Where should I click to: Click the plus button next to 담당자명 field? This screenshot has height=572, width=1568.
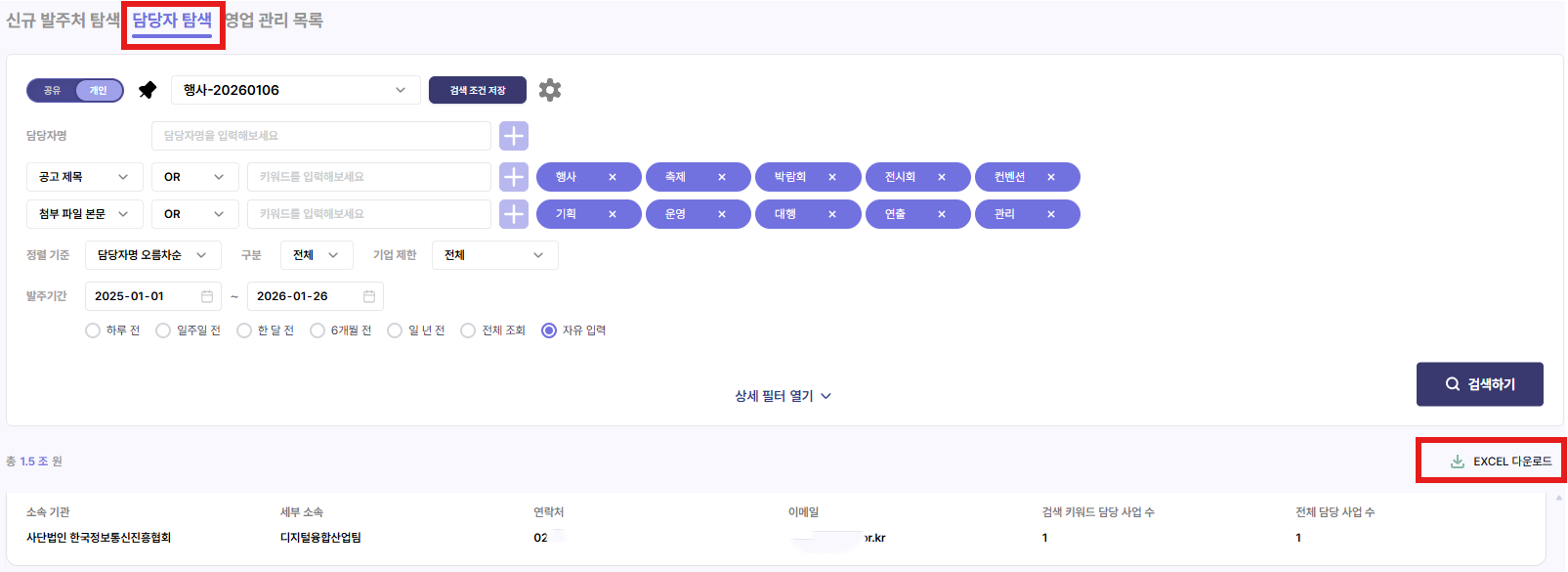click(x=514, y=136)
